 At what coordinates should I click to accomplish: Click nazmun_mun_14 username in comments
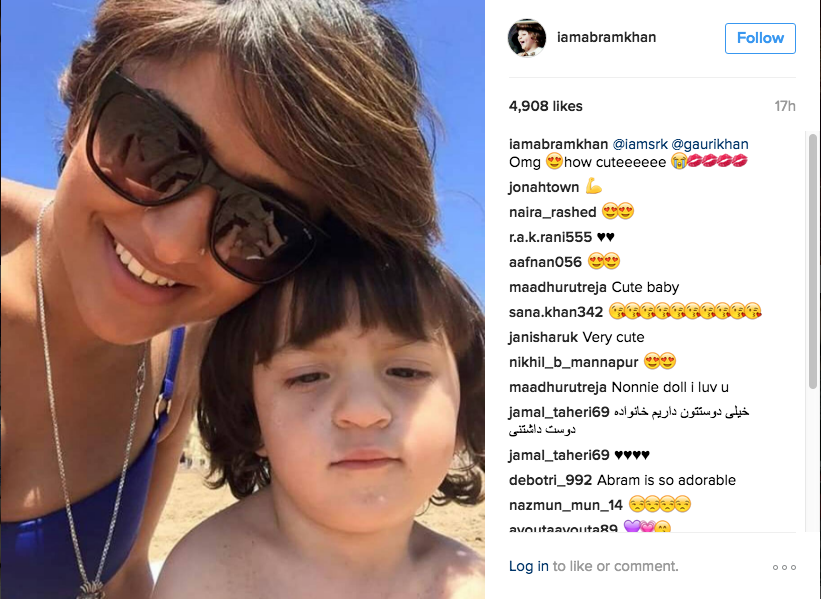(565, 505)
